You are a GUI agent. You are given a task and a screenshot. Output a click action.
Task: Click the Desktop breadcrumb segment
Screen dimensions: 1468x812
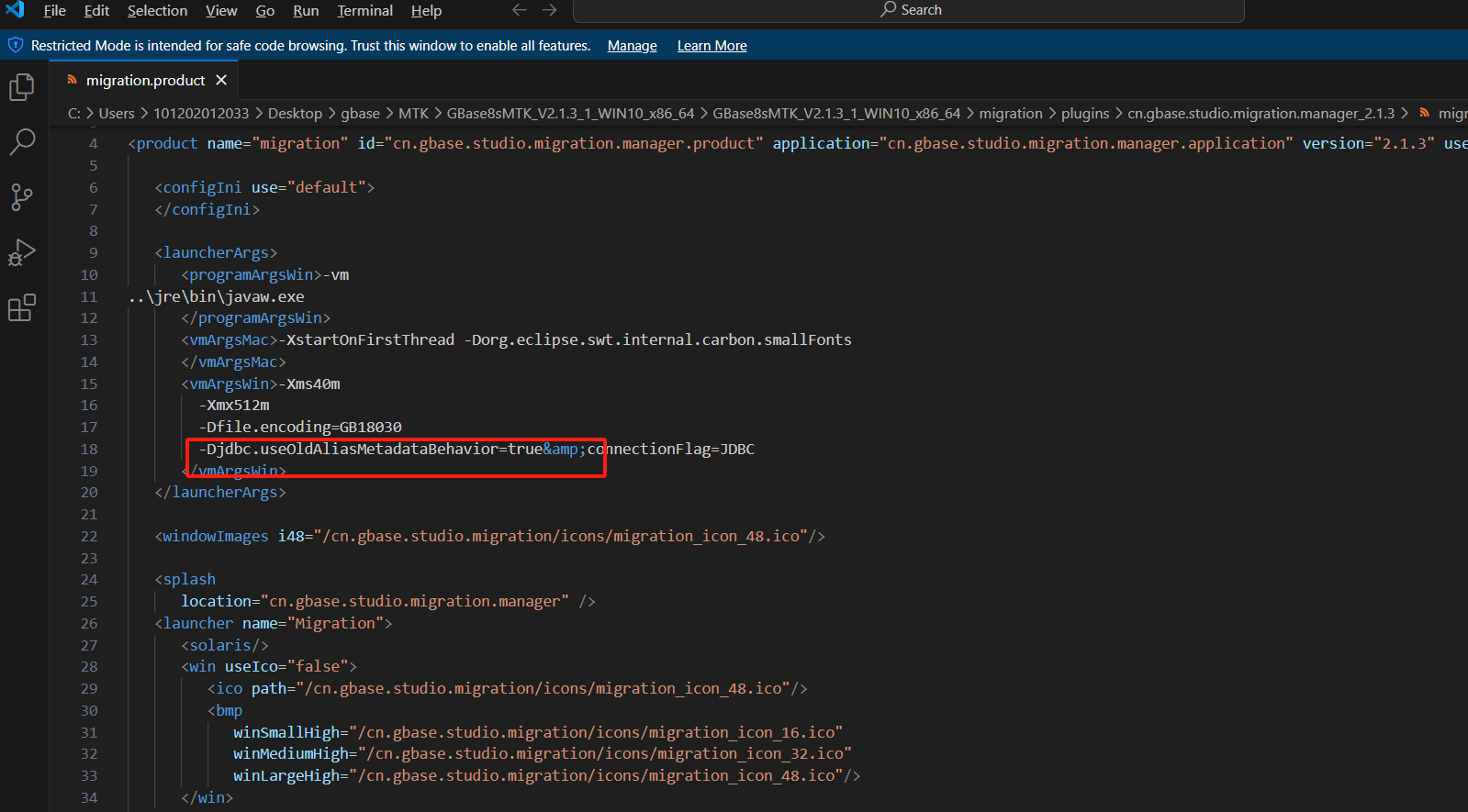pyautogui.click(x=295, y=114)
